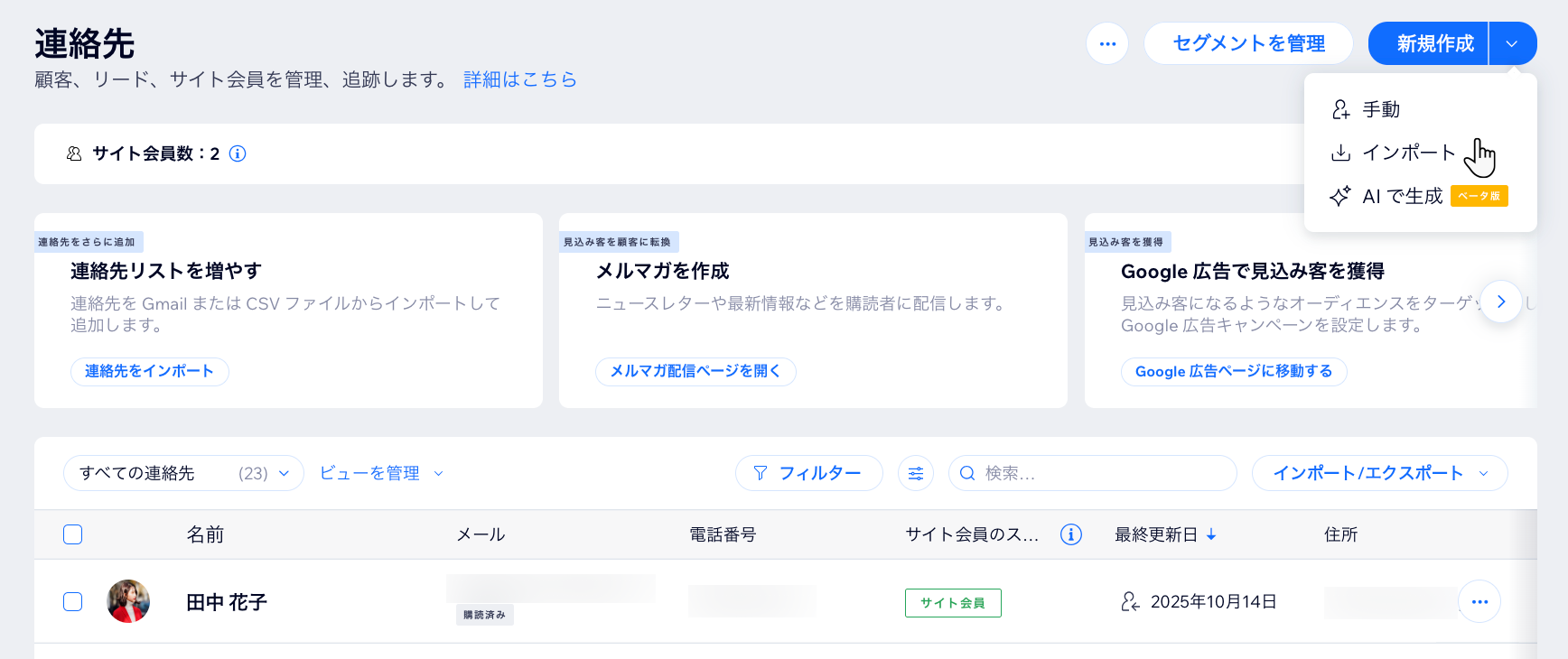Click into the 検索 search field
The height and width of the screenshot is (659, 1568).
point(1093,473)
